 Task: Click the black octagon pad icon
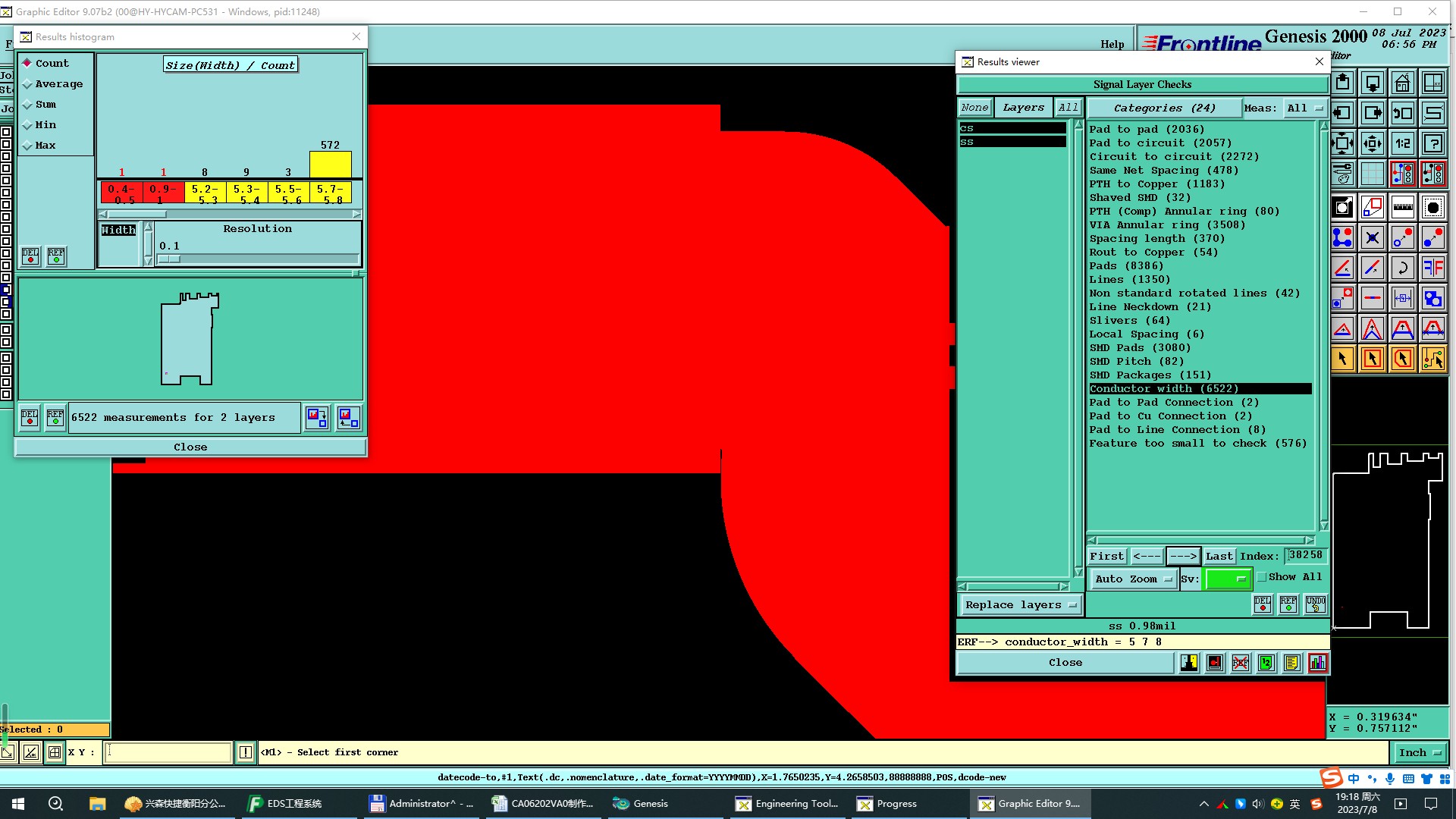tap(1433, 207)
